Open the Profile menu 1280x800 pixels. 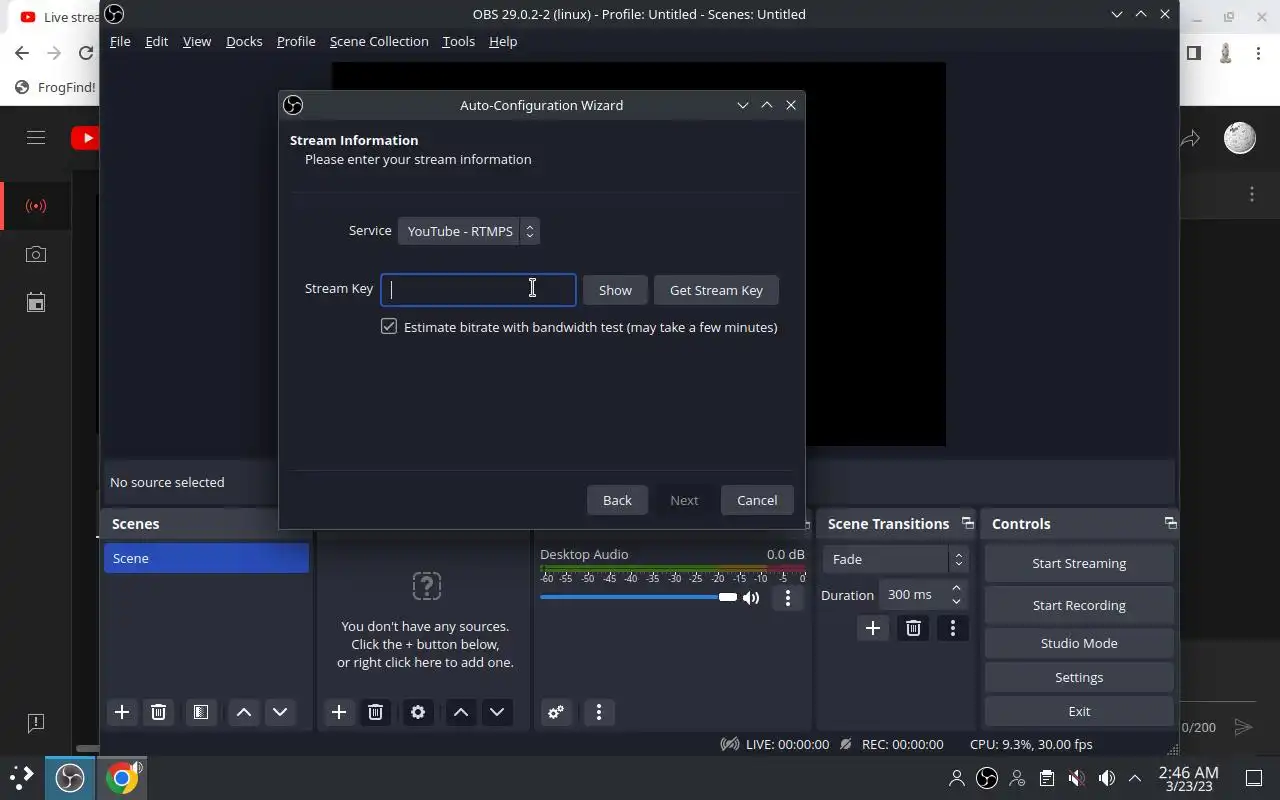click(x=296, y=41)
